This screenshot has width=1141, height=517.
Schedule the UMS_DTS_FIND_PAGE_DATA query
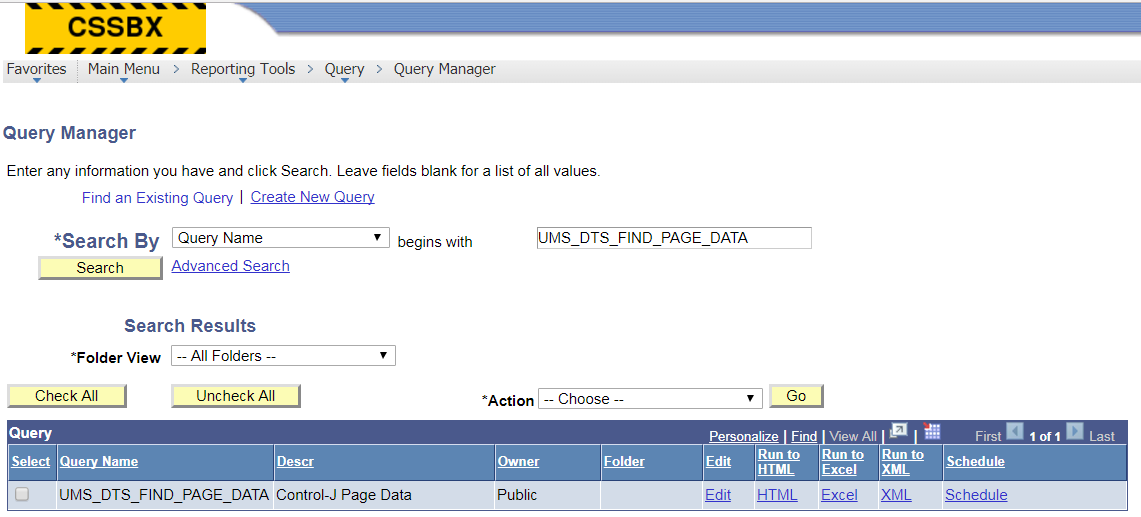tap(976, 494)
